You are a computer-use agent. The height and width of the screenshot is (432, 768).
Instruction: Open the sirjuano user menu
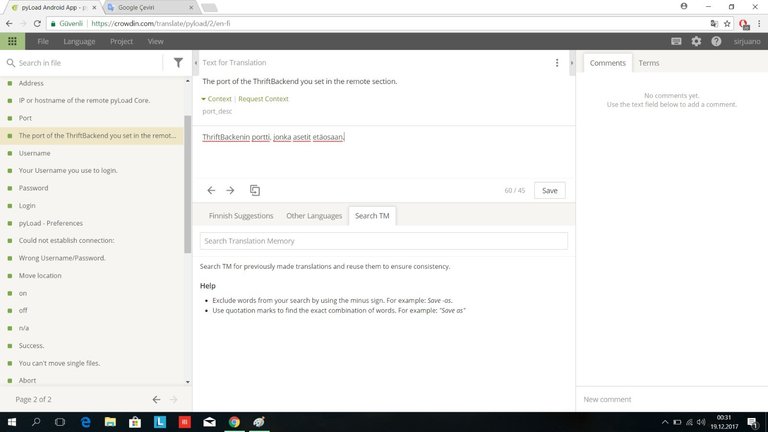(747, 42)
